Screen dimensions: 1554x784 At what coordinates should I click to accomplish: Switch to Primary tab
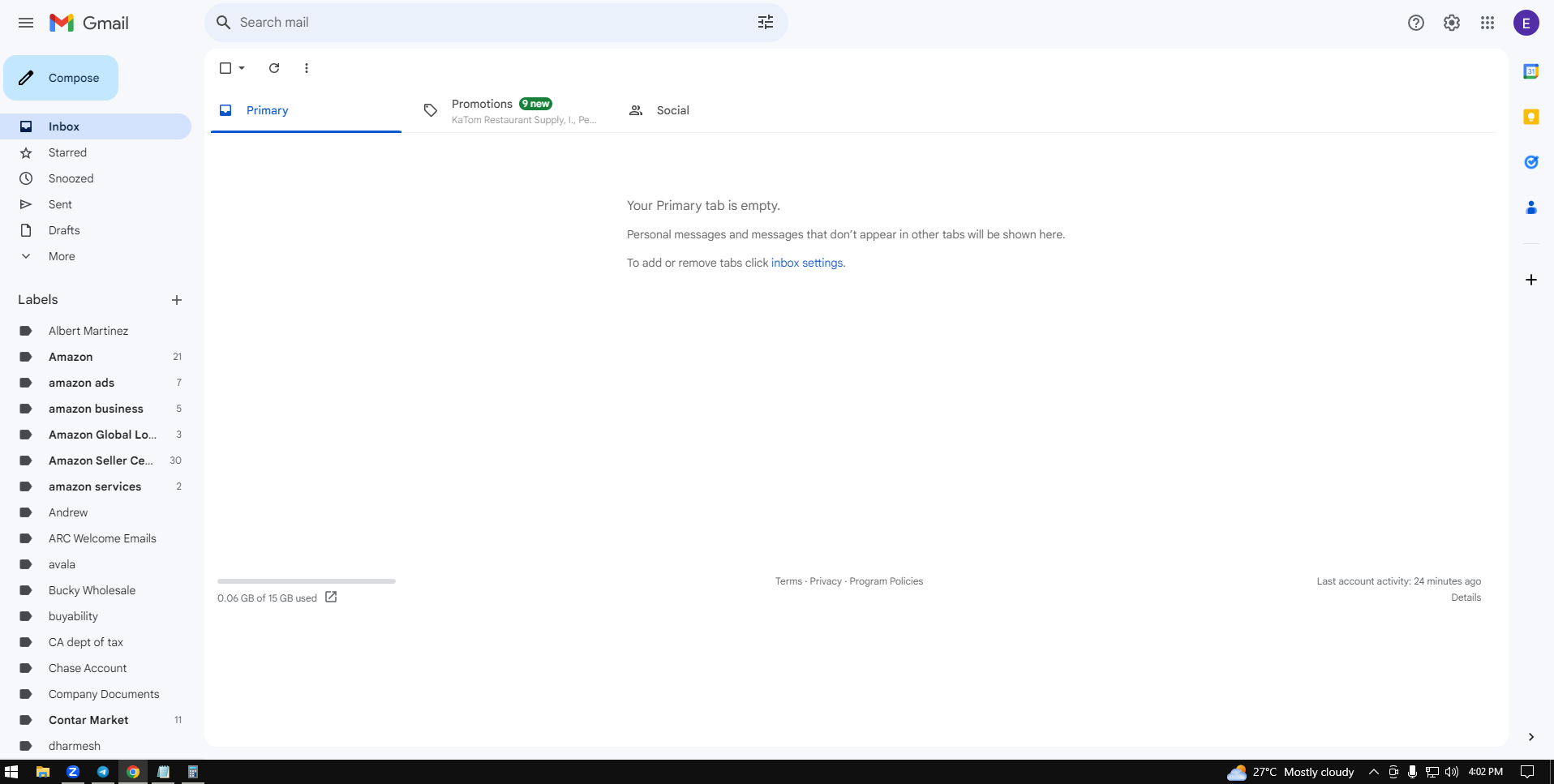pyautogui.click(x=306, y=110)
